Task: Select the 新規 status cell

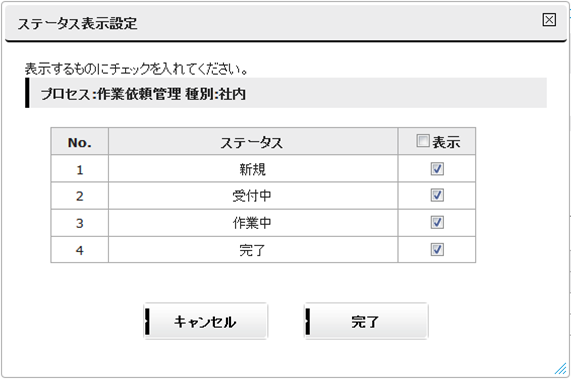Action: (253, 169)
